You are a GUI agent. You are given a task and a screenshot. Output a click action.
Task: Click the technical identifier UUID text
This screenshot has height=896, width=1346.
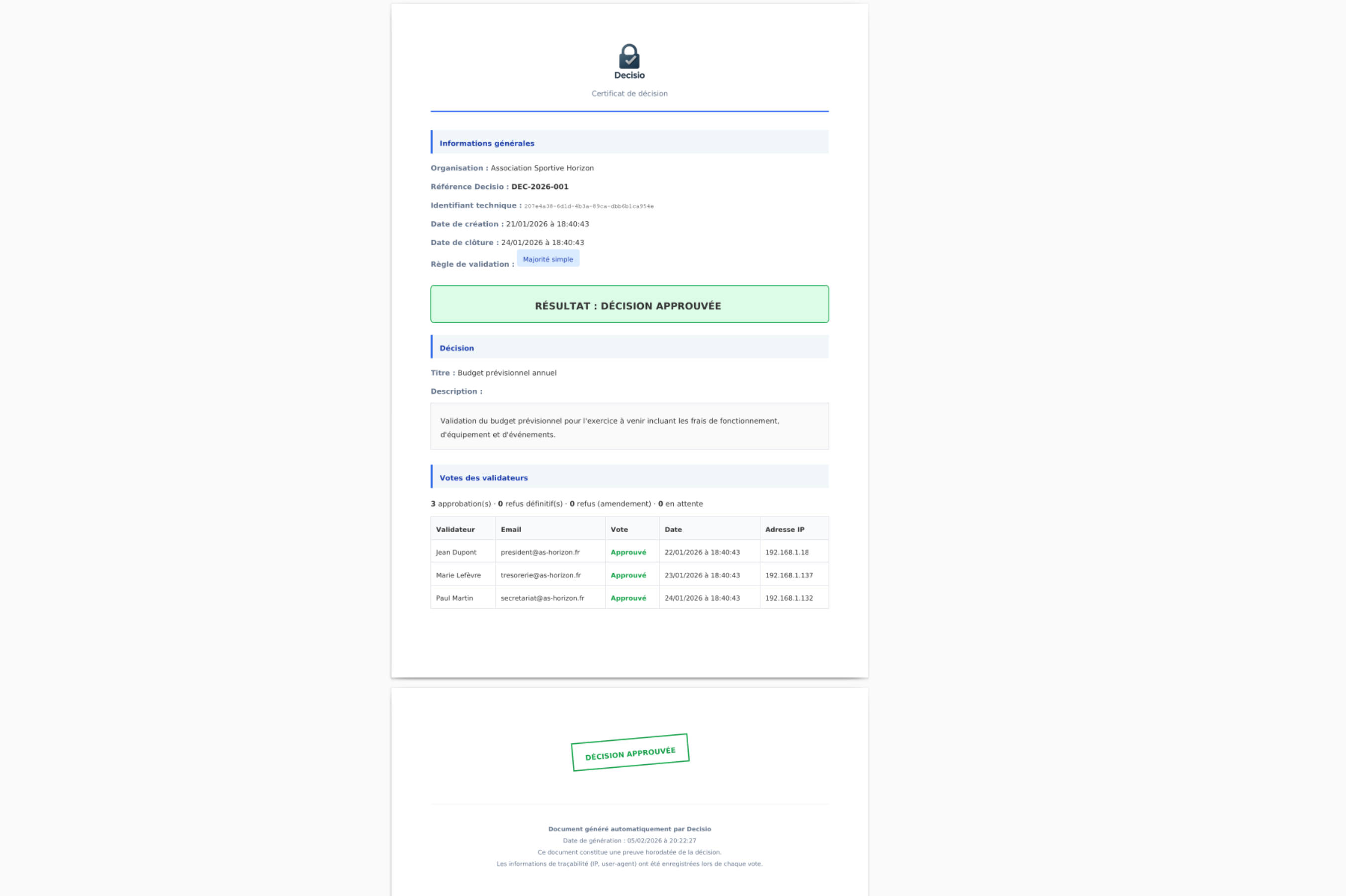coord(588,206)
